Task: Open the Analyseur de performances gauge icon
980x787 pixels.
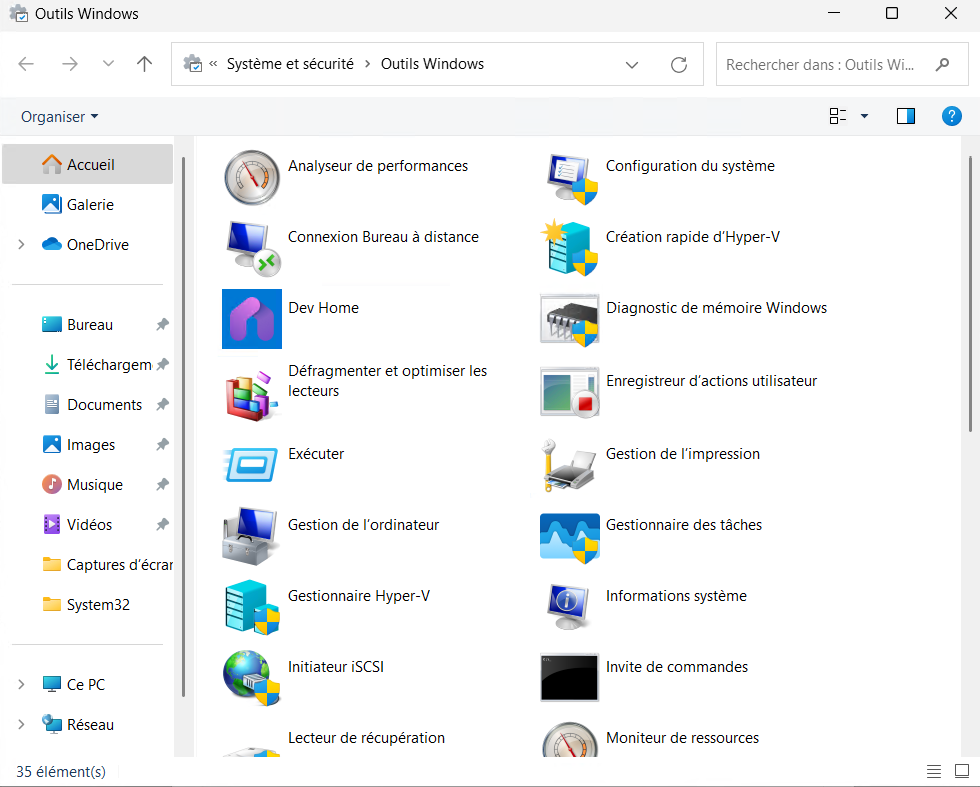Action: click(x=252, y=178)
